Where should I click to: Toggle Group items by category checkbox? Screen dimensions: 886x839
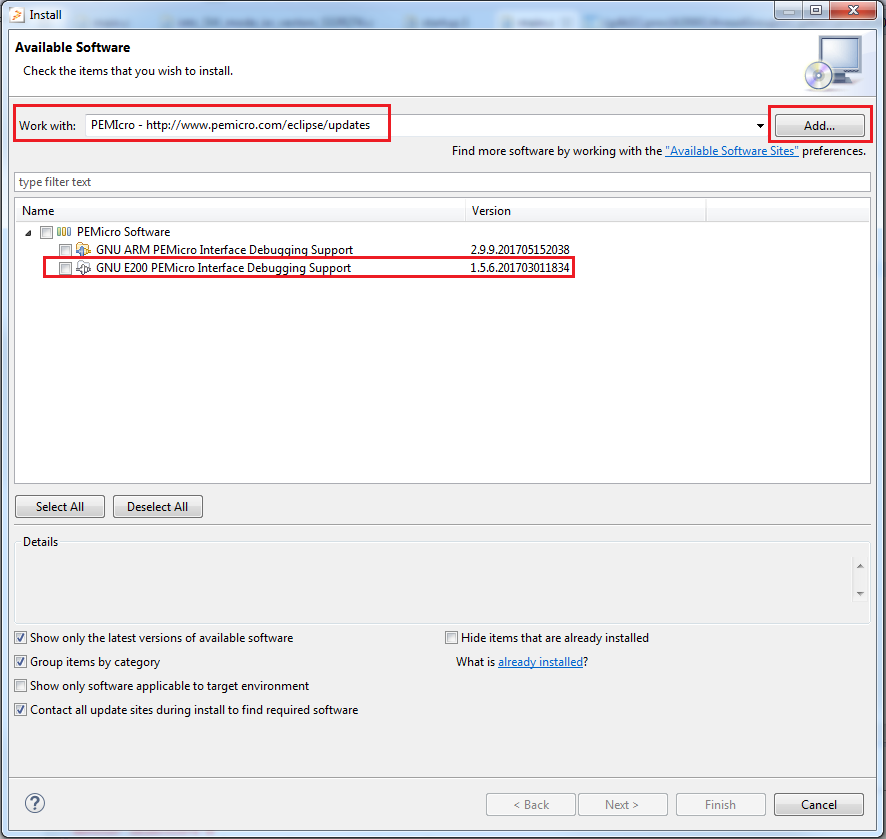click(x=21, y=662)
